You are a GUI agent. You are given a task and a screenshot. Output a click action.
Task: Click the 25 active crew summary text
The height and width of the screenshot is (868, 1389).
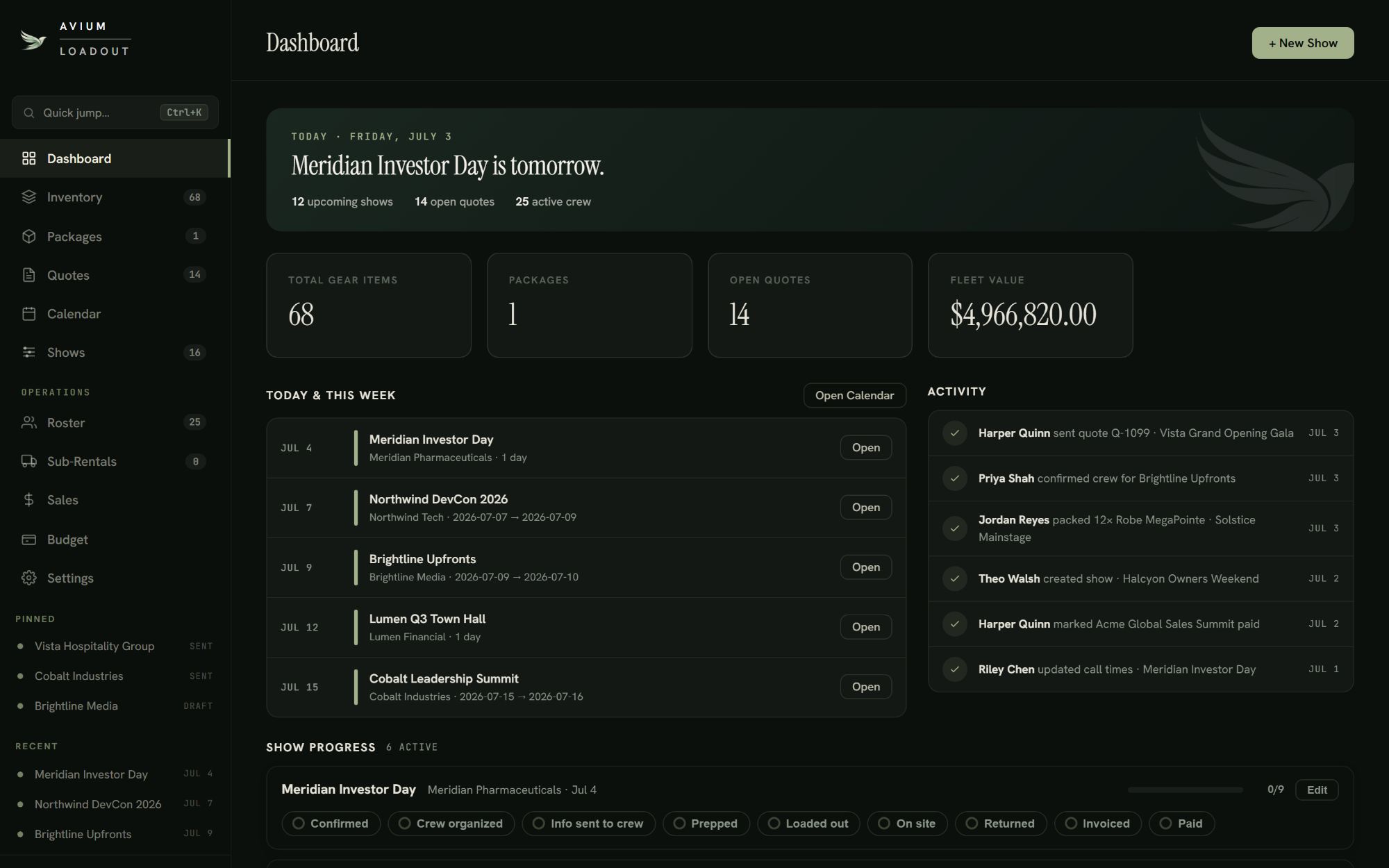pos(553,201)
